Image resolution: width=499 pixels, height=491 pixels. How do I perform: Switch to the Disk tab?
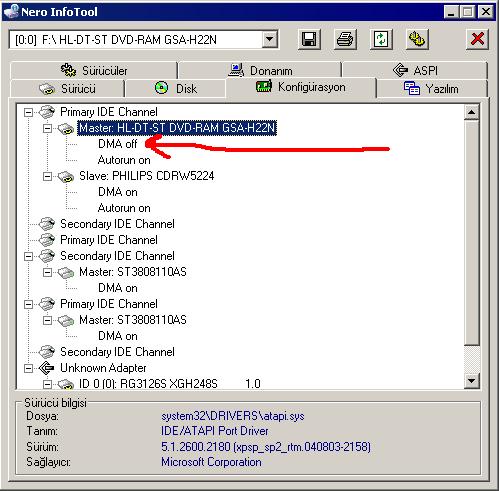175,89
